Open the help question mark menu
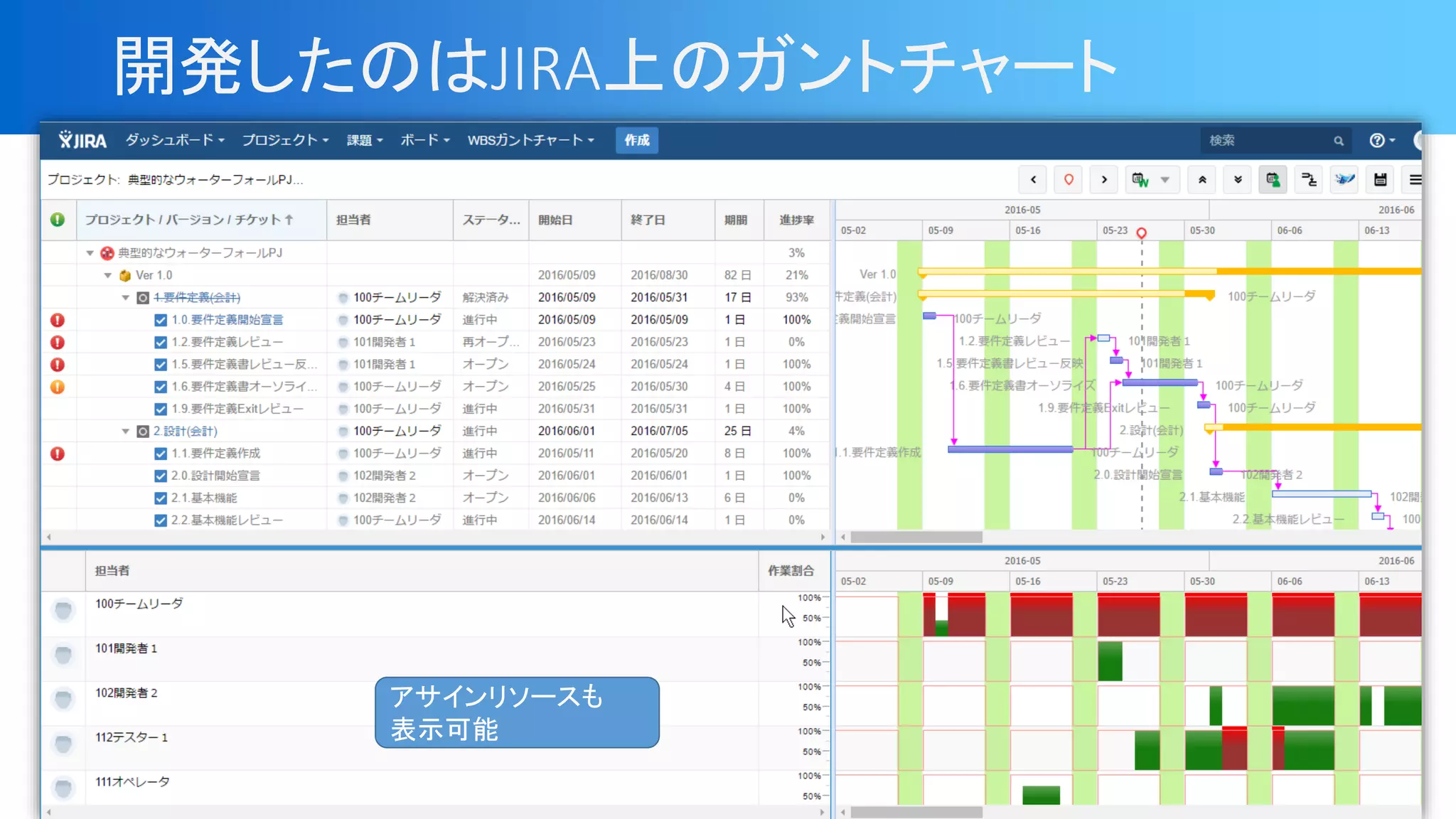1456x819 pixels. pyautogui.click(x=1382, y=141)
